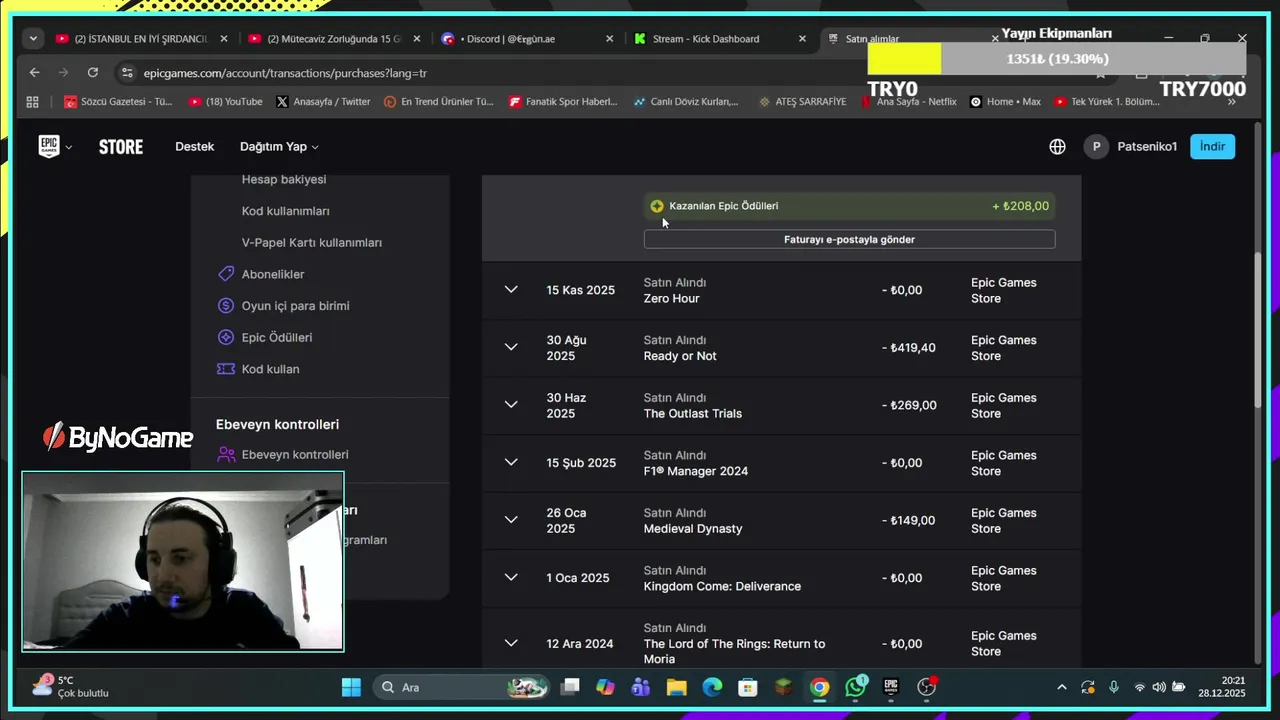1280x720 pixels.
Task: Switch to Mütecaviz Zorluğunda YouTube tab
Action: tap(335, 39)
